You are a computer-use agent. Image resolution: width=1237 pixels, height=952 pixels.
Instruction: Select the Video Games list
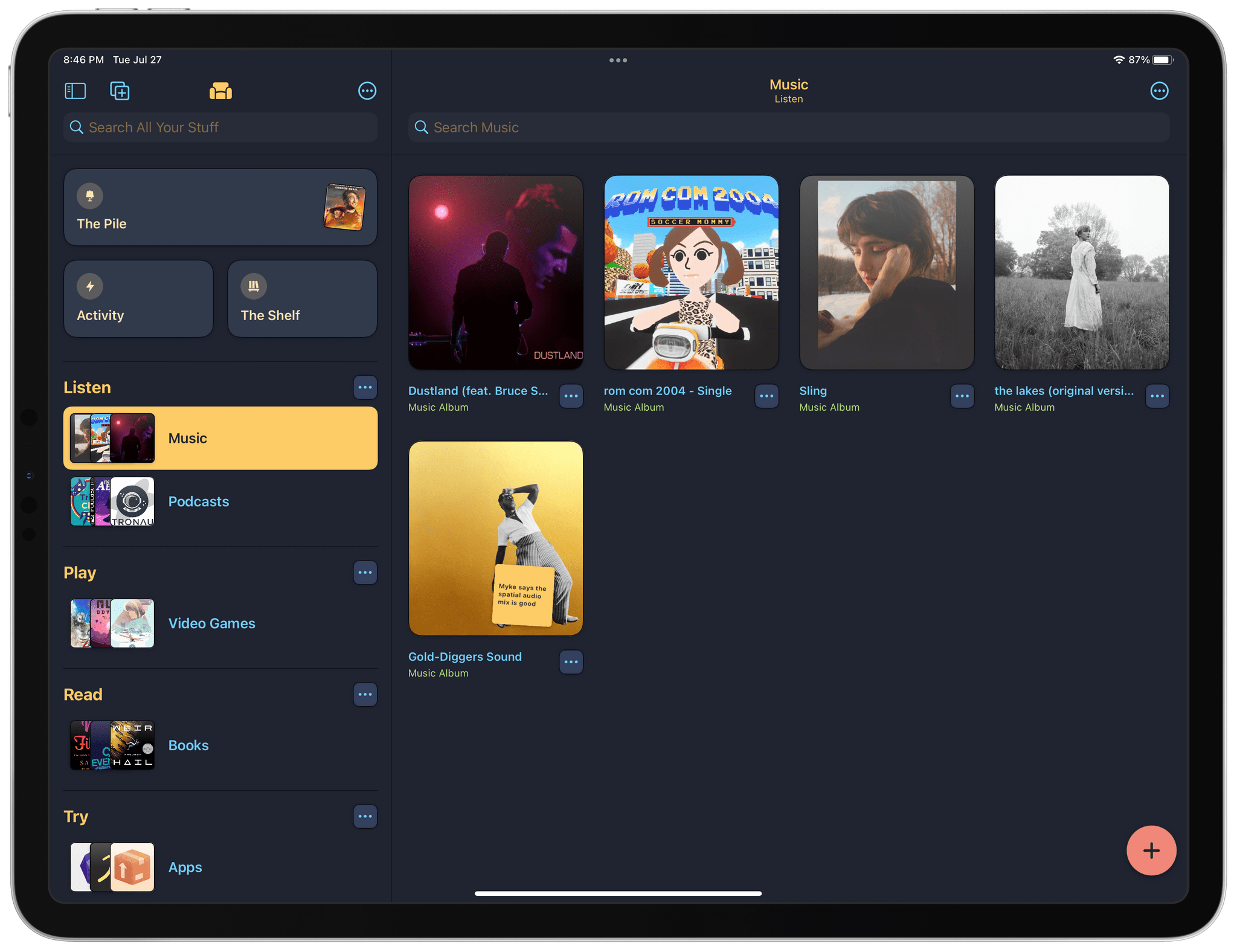pyautogui.click(x=220, y=623)
